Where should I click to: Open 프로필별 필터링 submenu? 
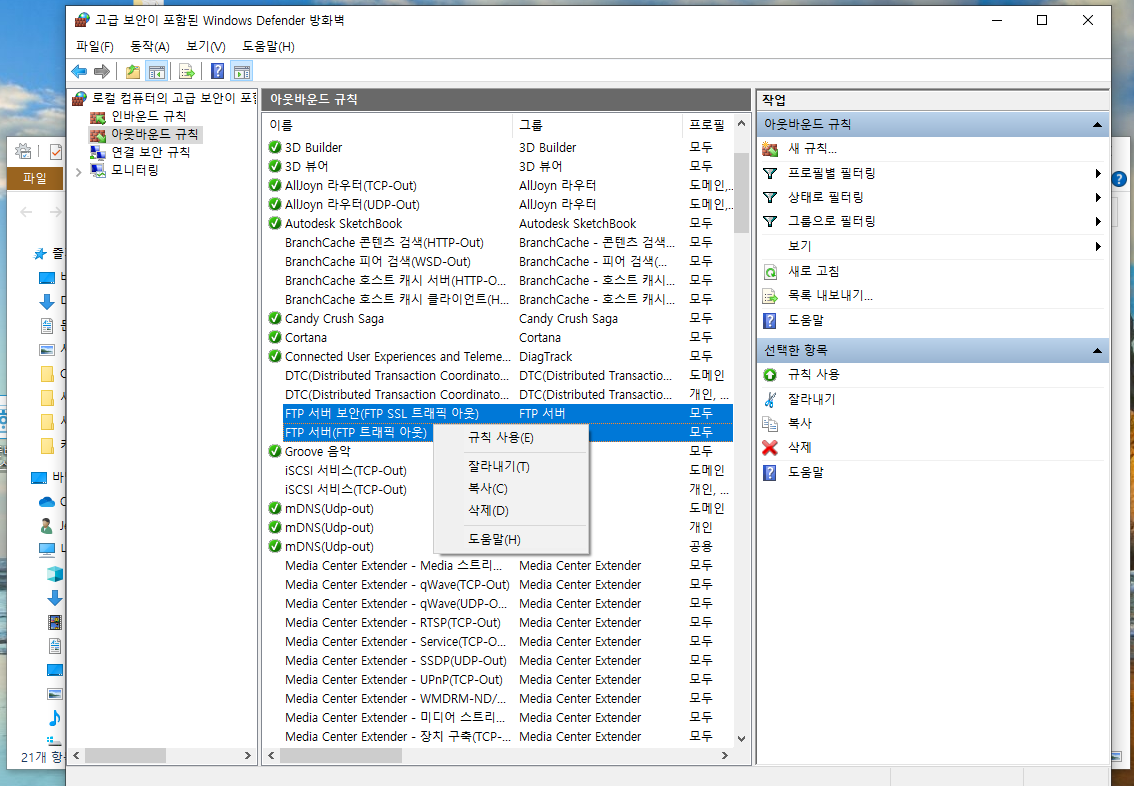click(832, 173)
